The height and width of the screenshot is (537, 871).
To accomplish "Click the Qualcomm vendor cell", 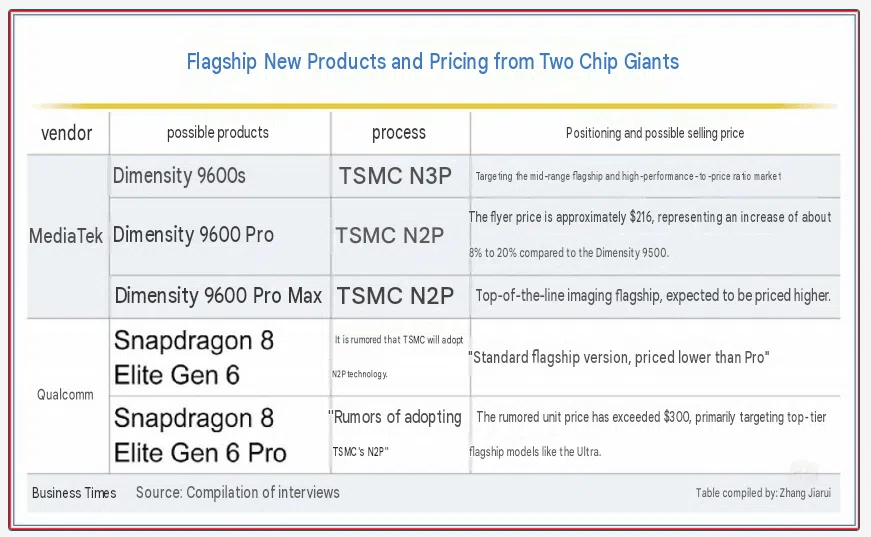I will (x=65, y=395).
